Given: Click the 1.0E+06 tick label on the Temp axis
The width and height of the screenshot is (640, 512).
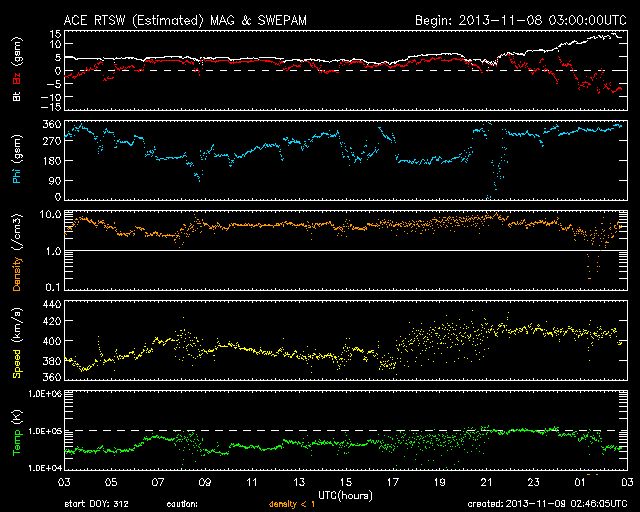Looking at the screenshot, I should tap(46, 394).
